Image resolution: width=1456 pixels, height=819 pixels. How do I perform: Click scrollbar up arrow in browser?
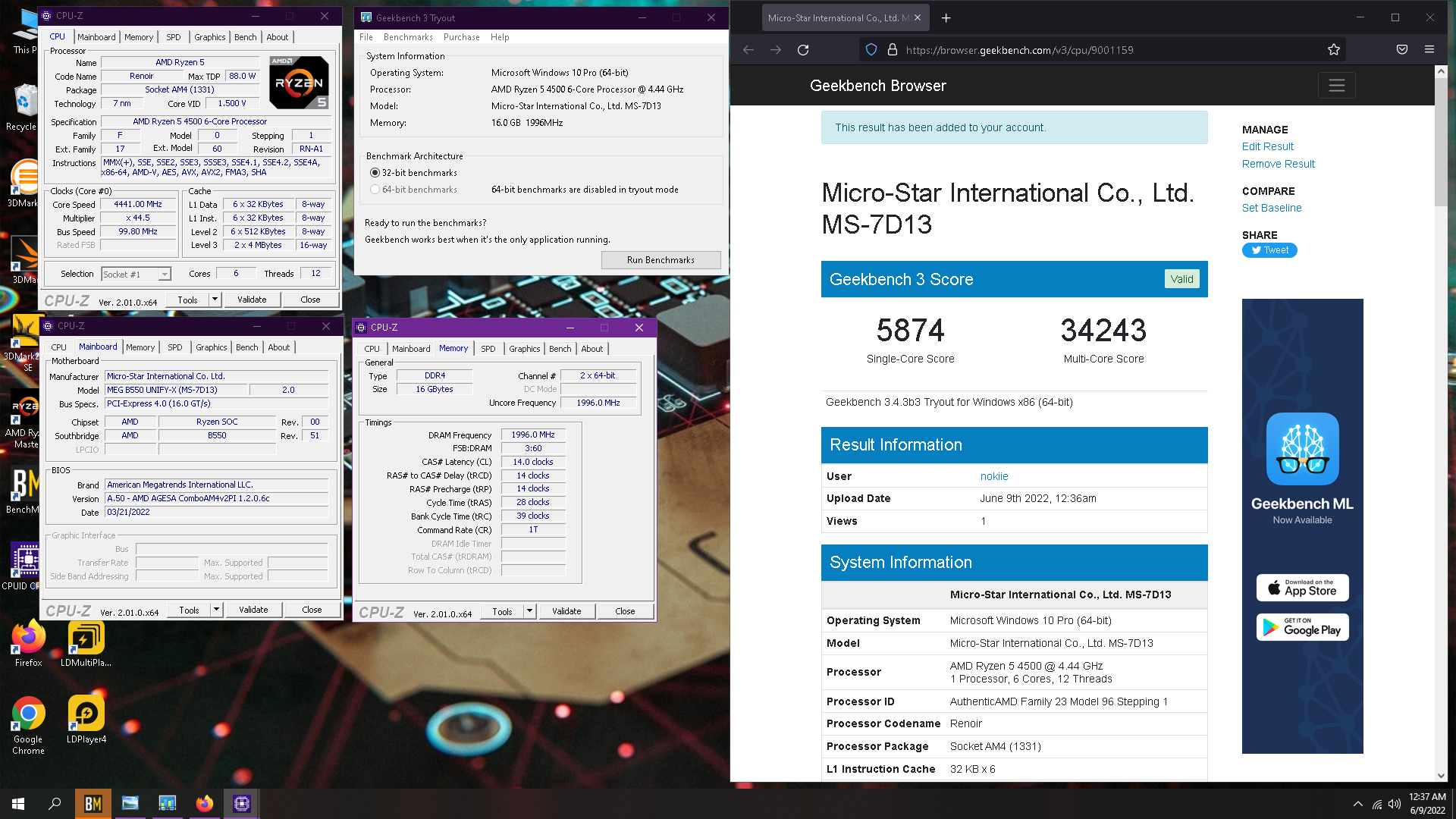[1441, 71]
